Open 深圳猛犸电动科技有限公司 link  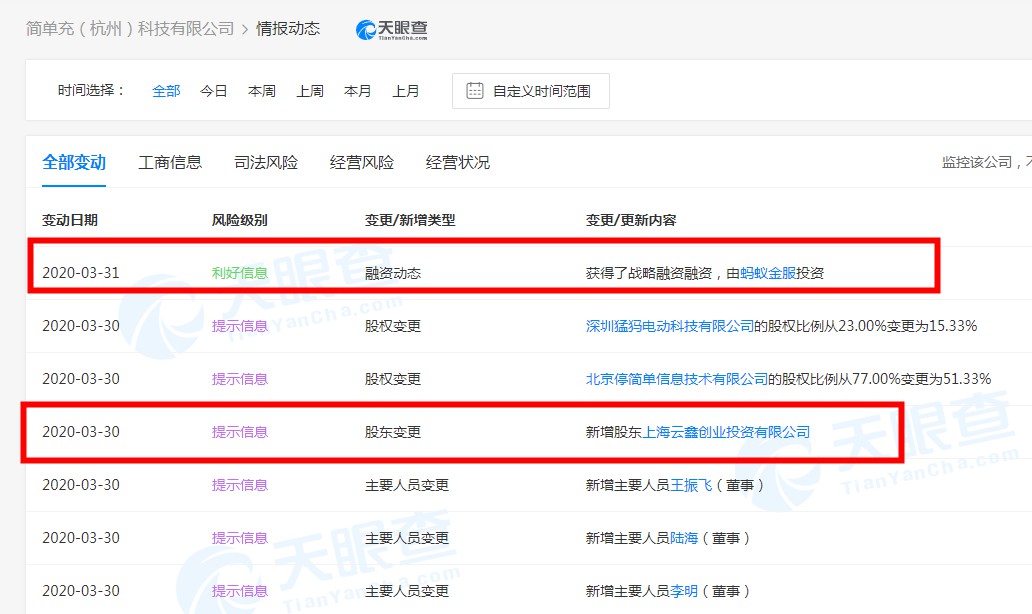[x=670, y=326]
